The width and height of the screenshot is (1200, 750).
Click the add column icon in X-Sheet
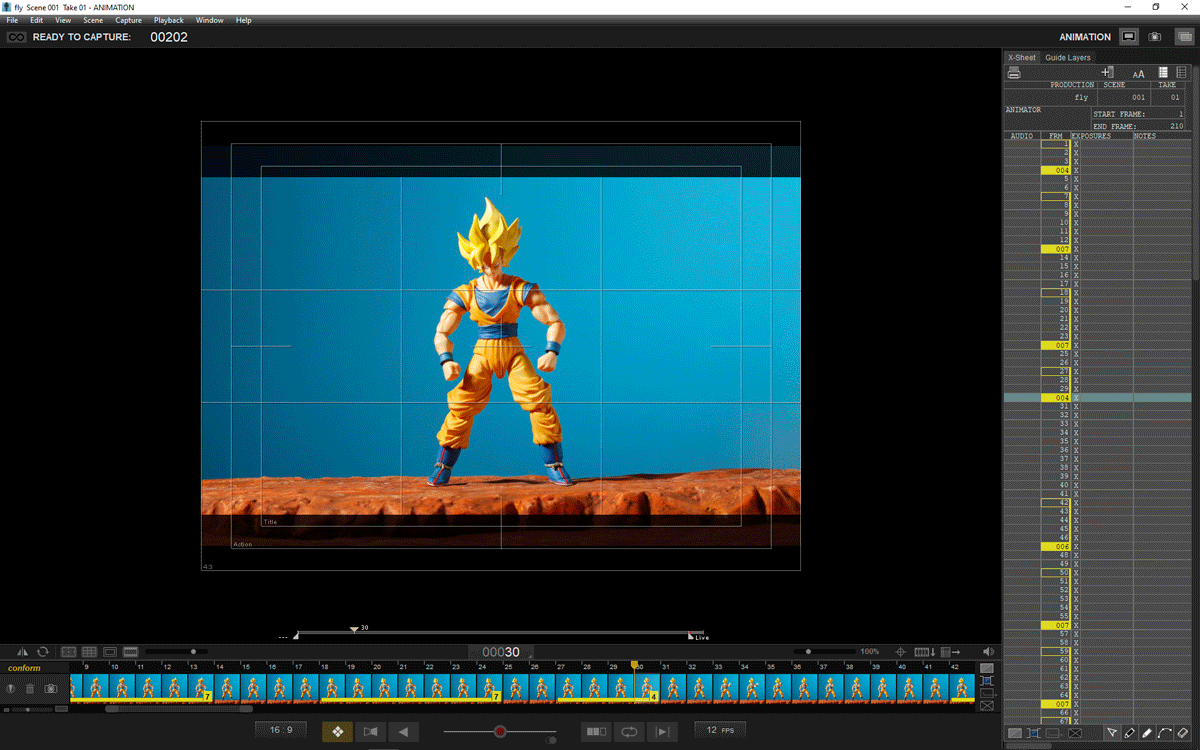[1107, 73]
